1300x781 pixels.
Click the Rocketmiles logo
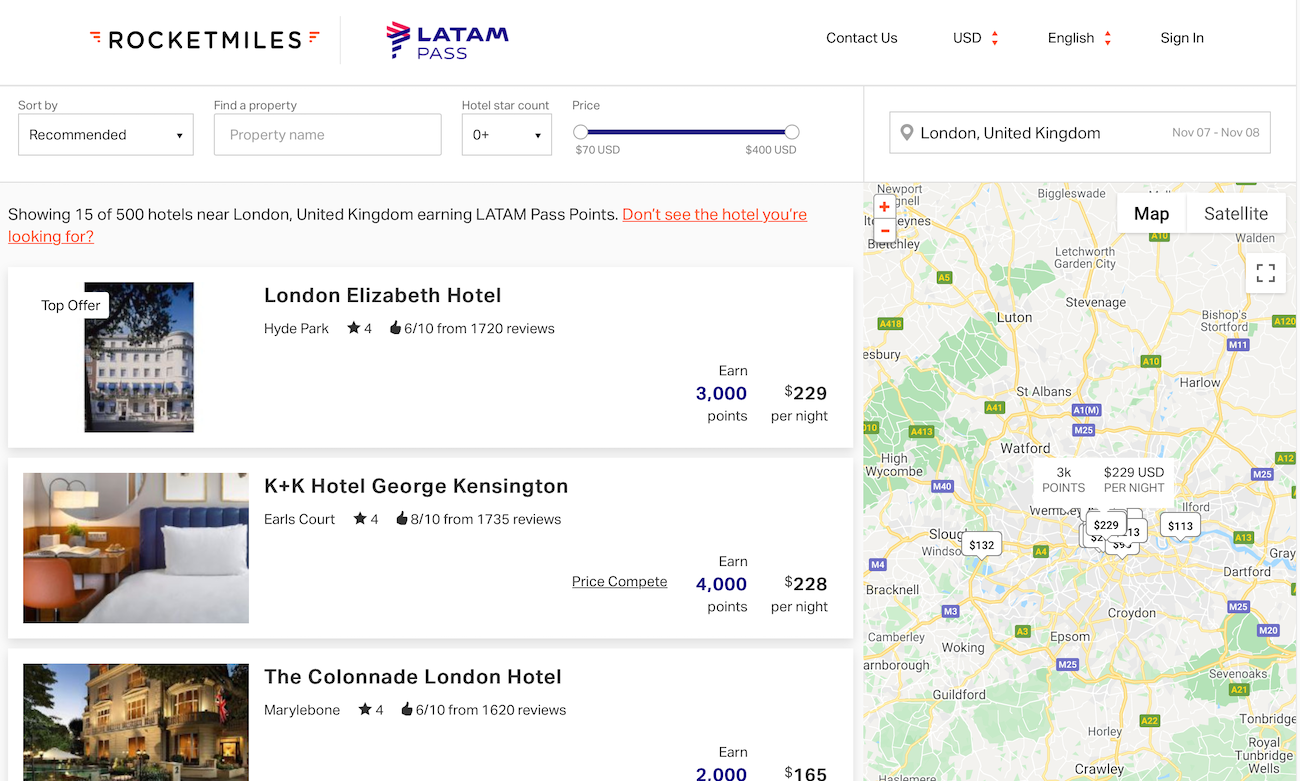(x=205, y=39)
